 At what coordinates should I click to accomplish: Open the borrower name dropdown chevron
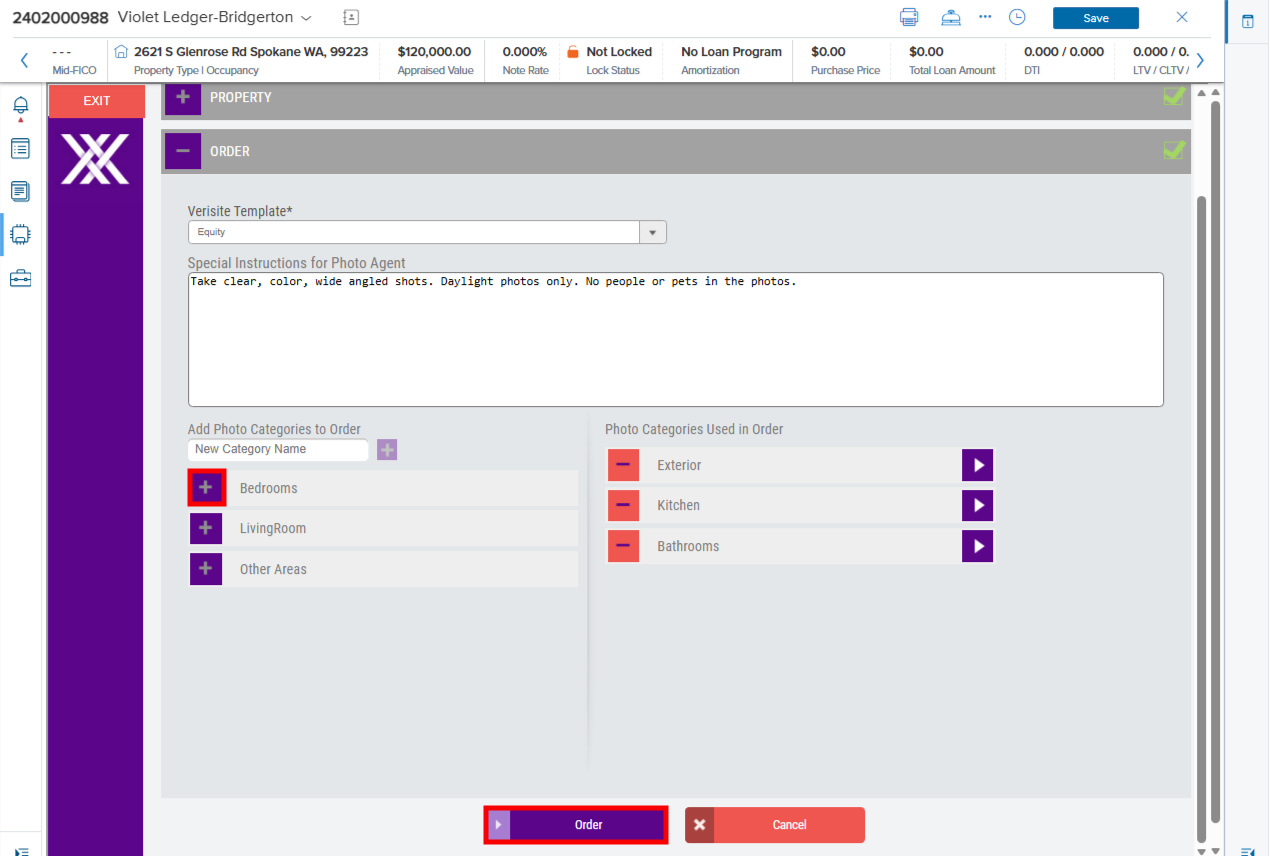coord(306,18)
